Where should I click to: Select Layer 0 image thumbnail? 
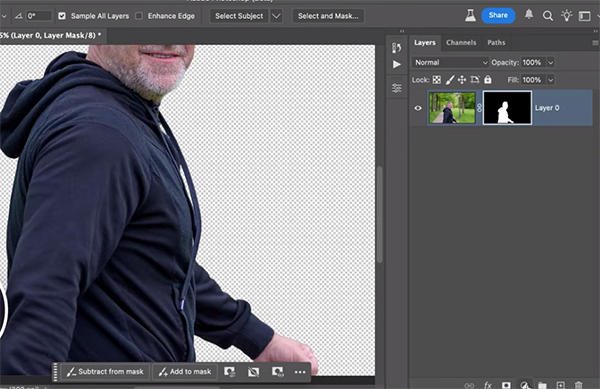(452, 108)
